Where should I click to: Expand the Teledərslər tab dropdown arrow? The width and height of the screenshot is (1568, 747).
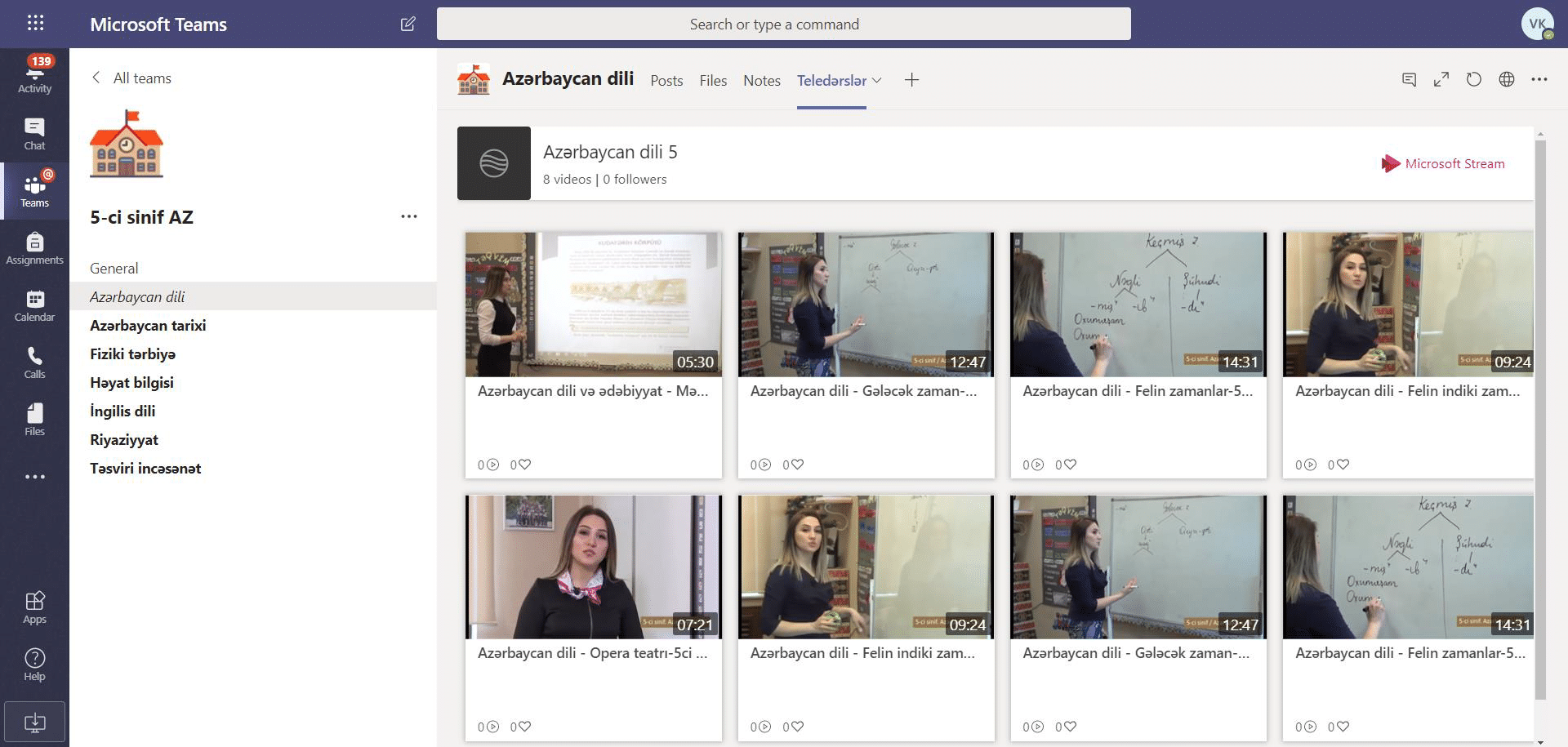[877, 80]
